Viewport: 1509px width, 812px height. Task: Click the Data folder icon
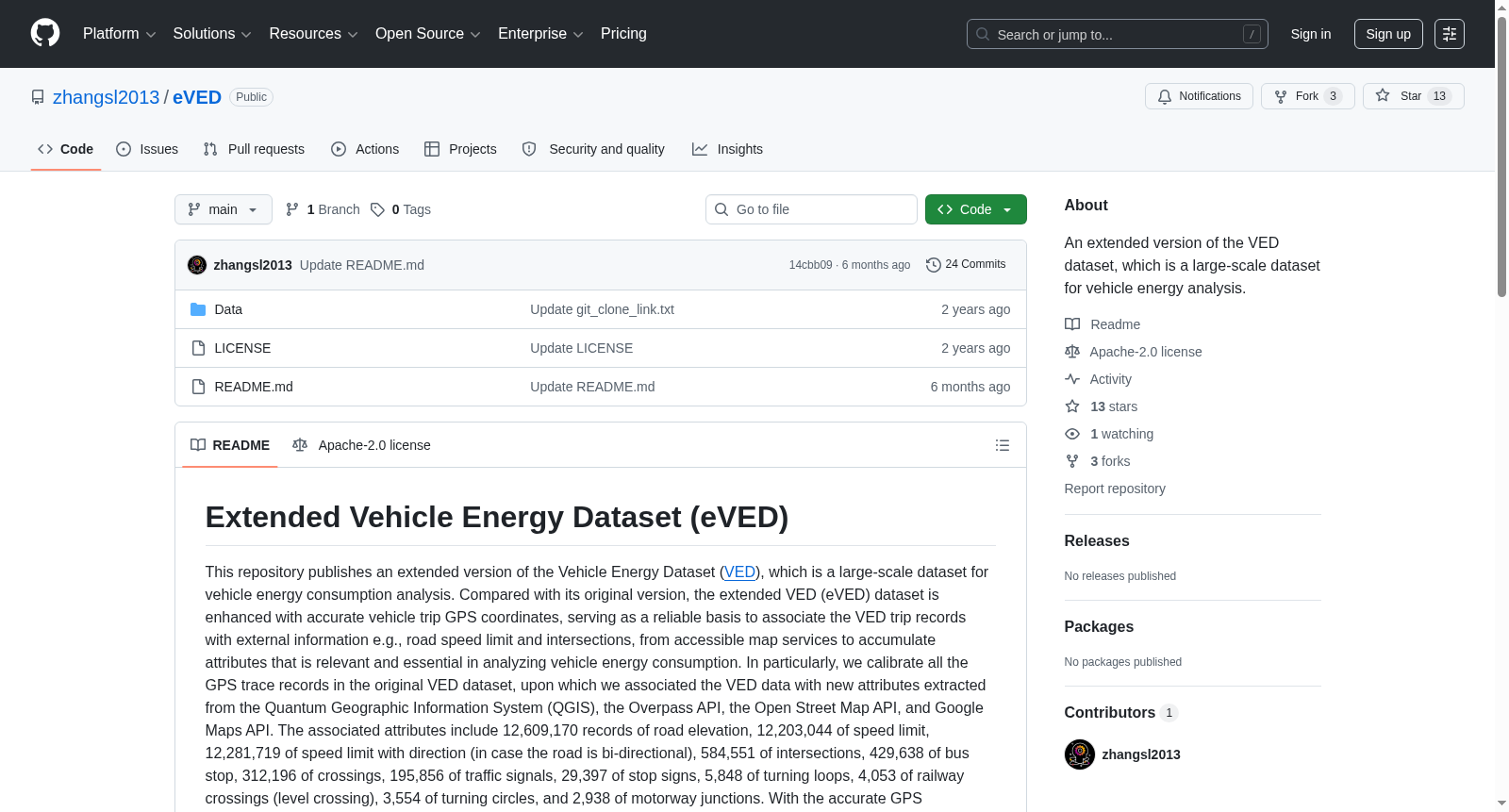click(198, 309)
